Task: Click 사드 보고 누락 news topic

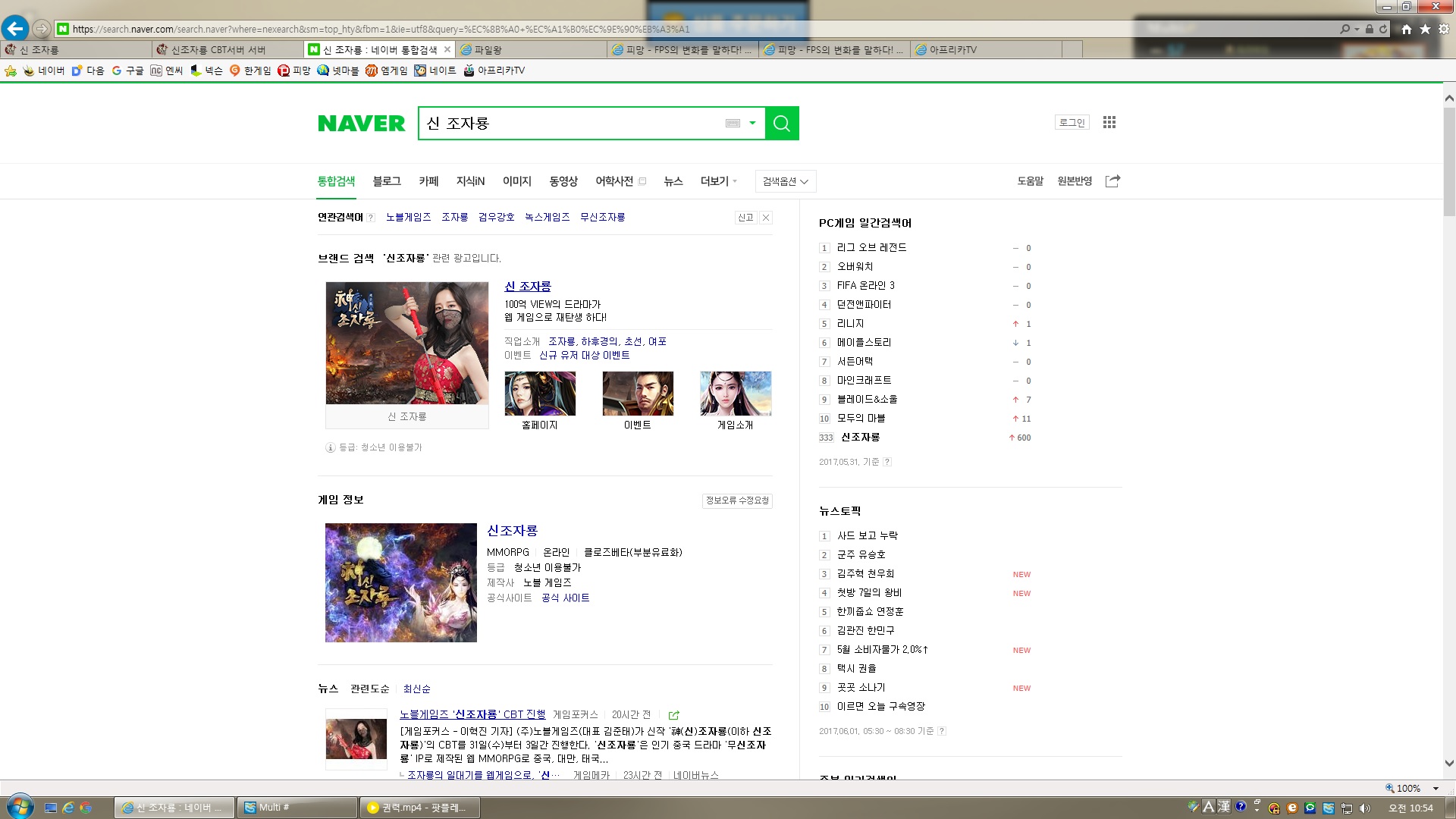Action: pos(867,535)
